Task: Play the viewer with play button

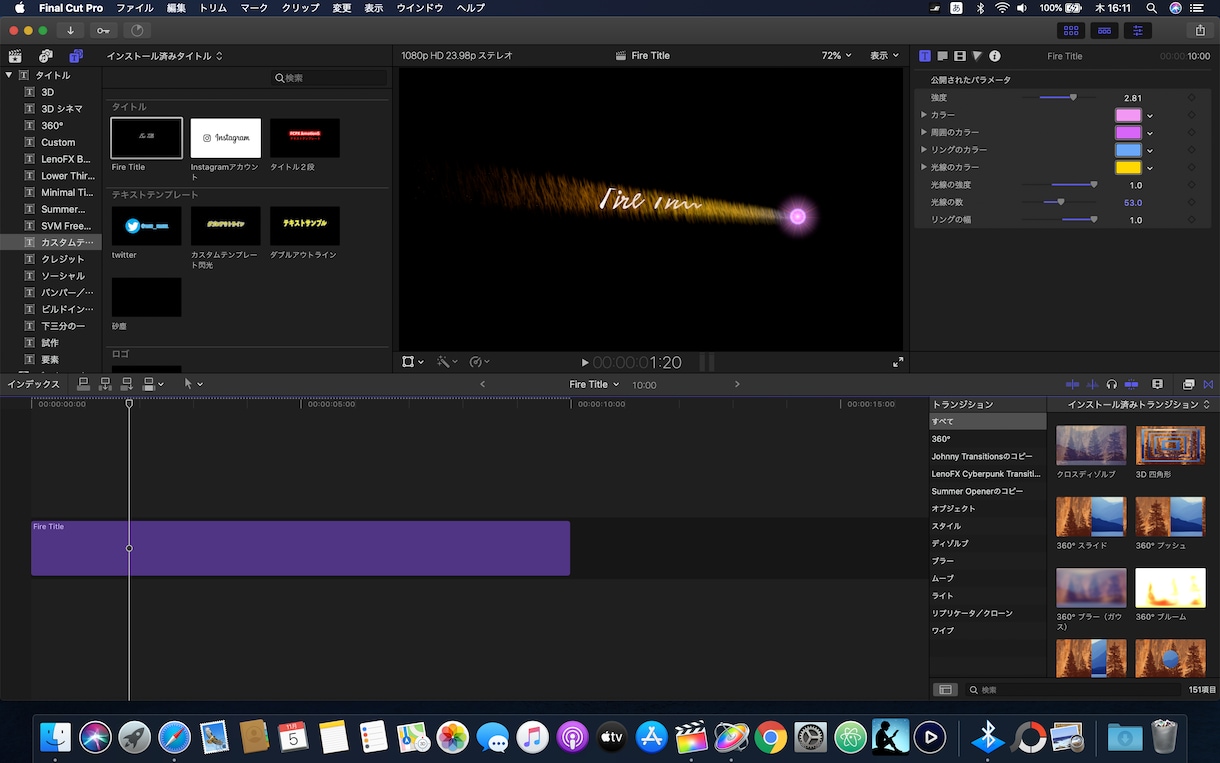Action: [x=585, y=362]
